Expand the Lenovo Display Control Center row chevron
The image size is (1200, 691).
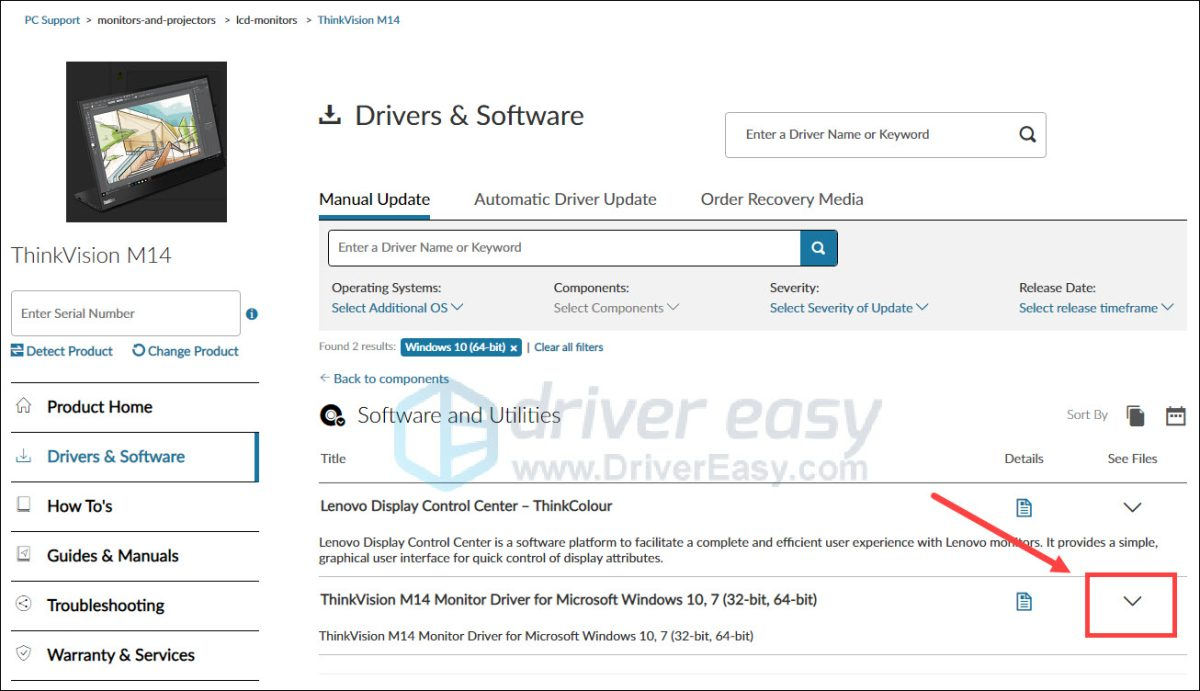tap(1131, 507)
